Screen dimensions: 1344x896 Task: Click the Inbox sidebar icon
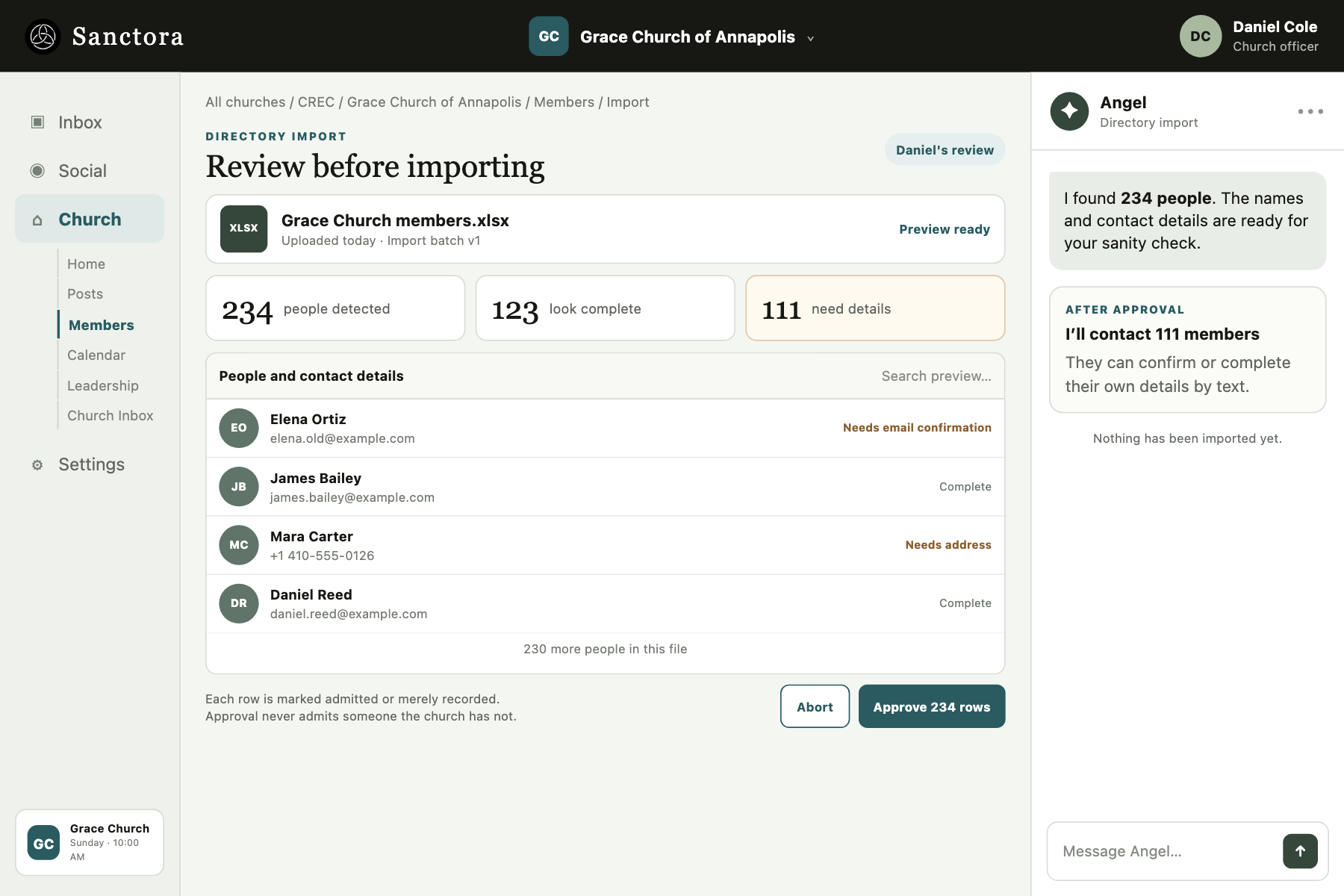tap(37, 122)
